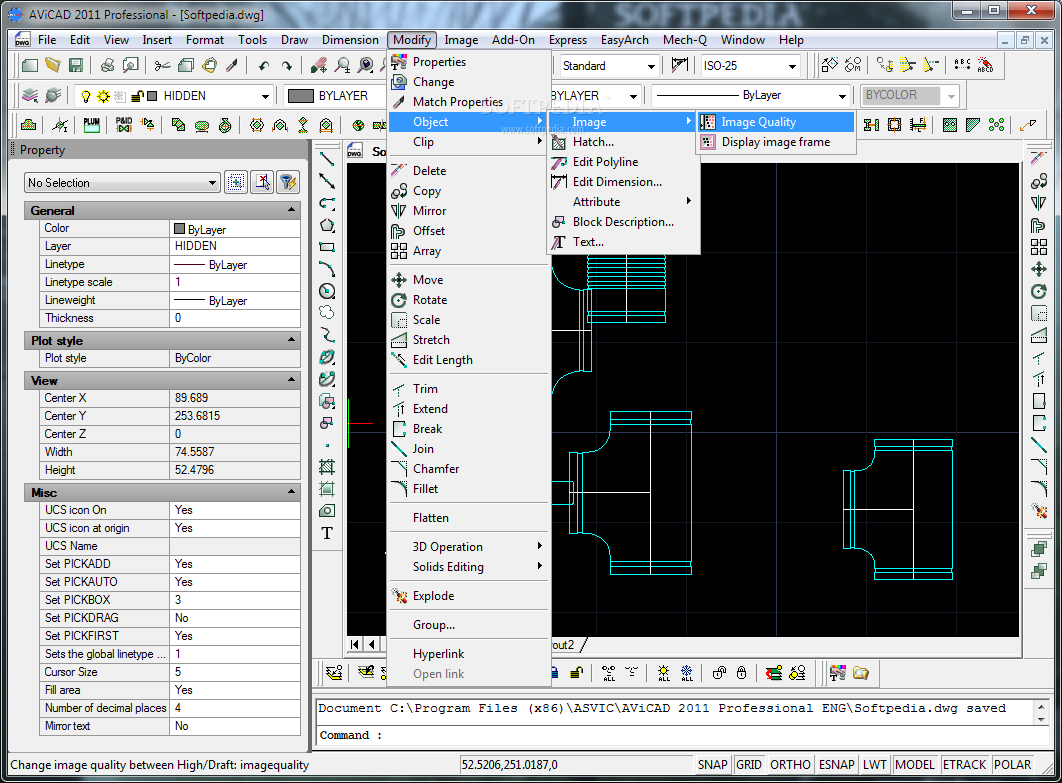Screen dimensions: 1062x783
Task: Expand the Solids Editing submenu
Action: pos(469,567)
